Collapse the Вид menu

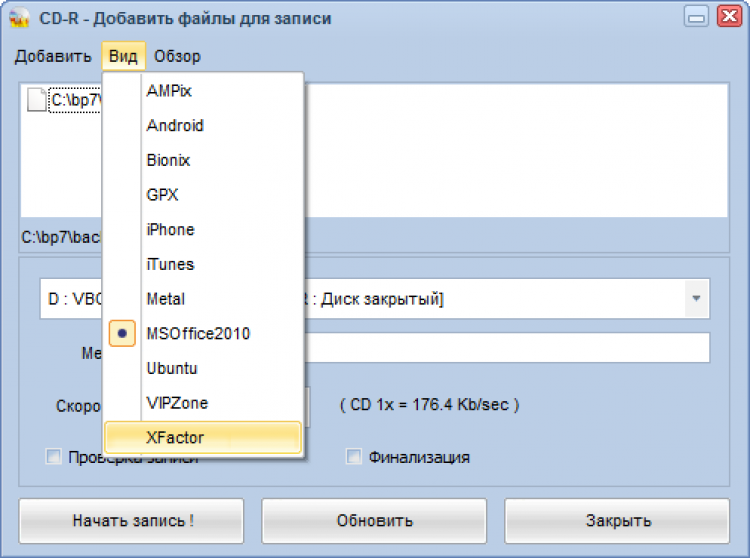(123, 56)
